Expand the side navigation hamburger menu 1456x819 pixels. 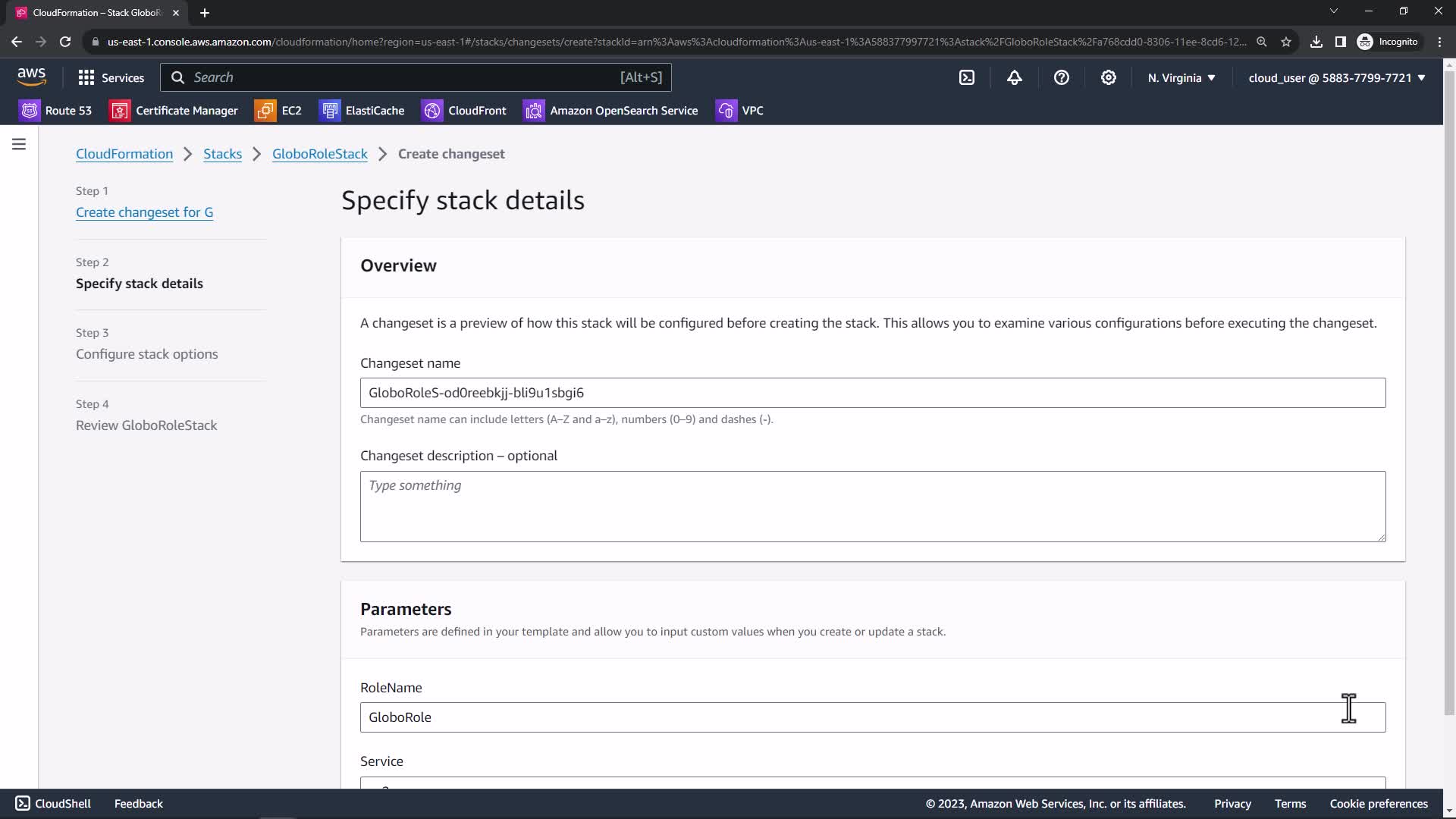click(x=19, y=144)
